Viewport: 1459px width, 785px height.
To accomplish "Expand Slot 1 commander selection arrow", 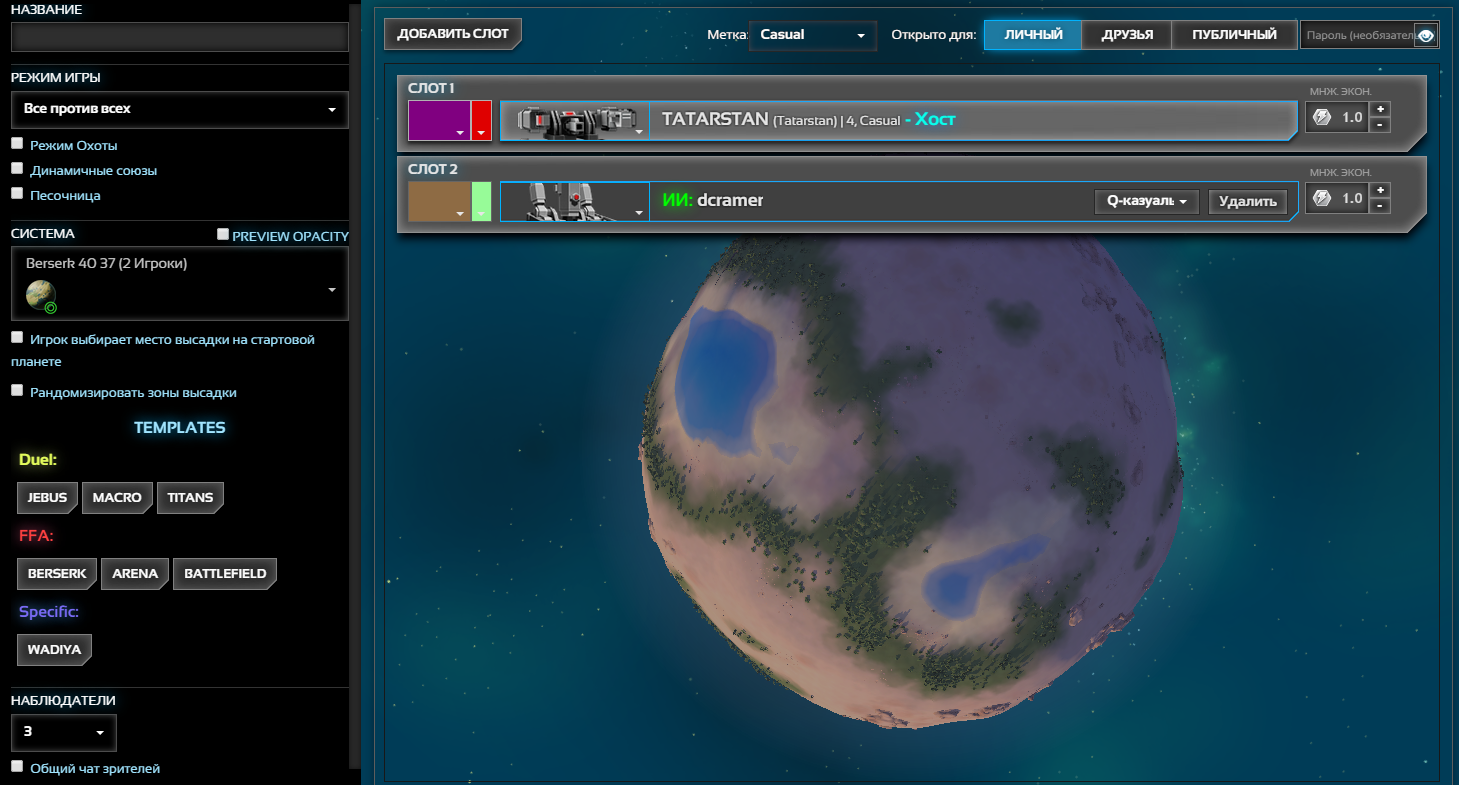I will (x=639, y=130).
